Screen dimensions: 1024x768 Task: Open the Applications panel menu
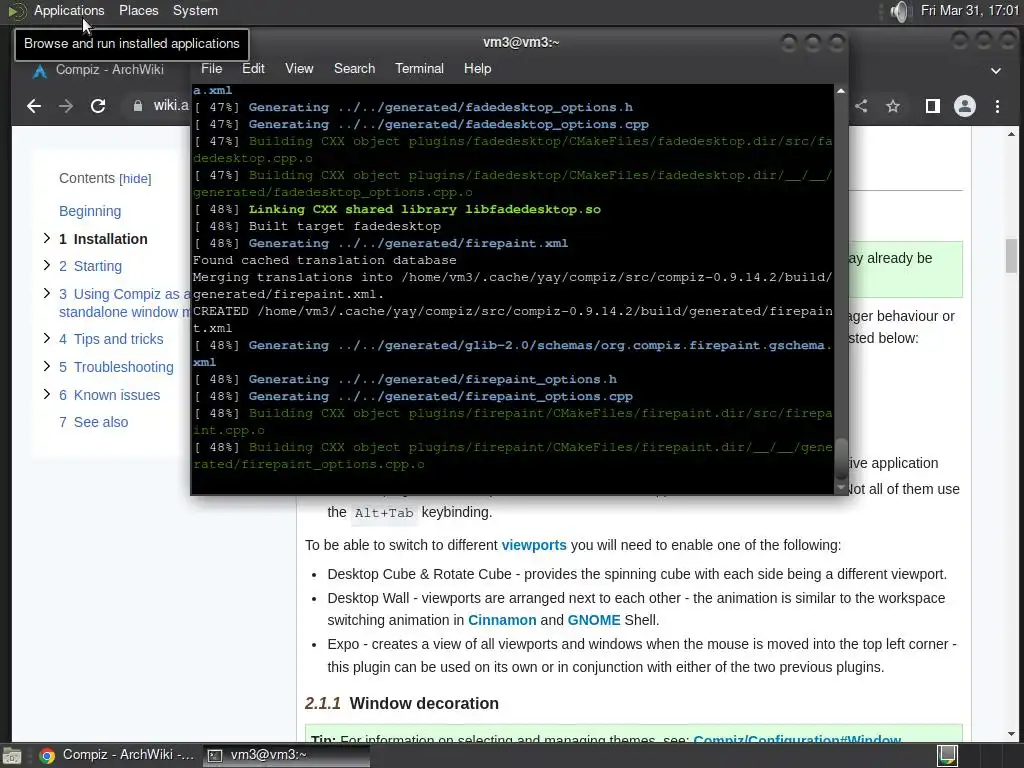pyautogui.click(x=69, y=10)
